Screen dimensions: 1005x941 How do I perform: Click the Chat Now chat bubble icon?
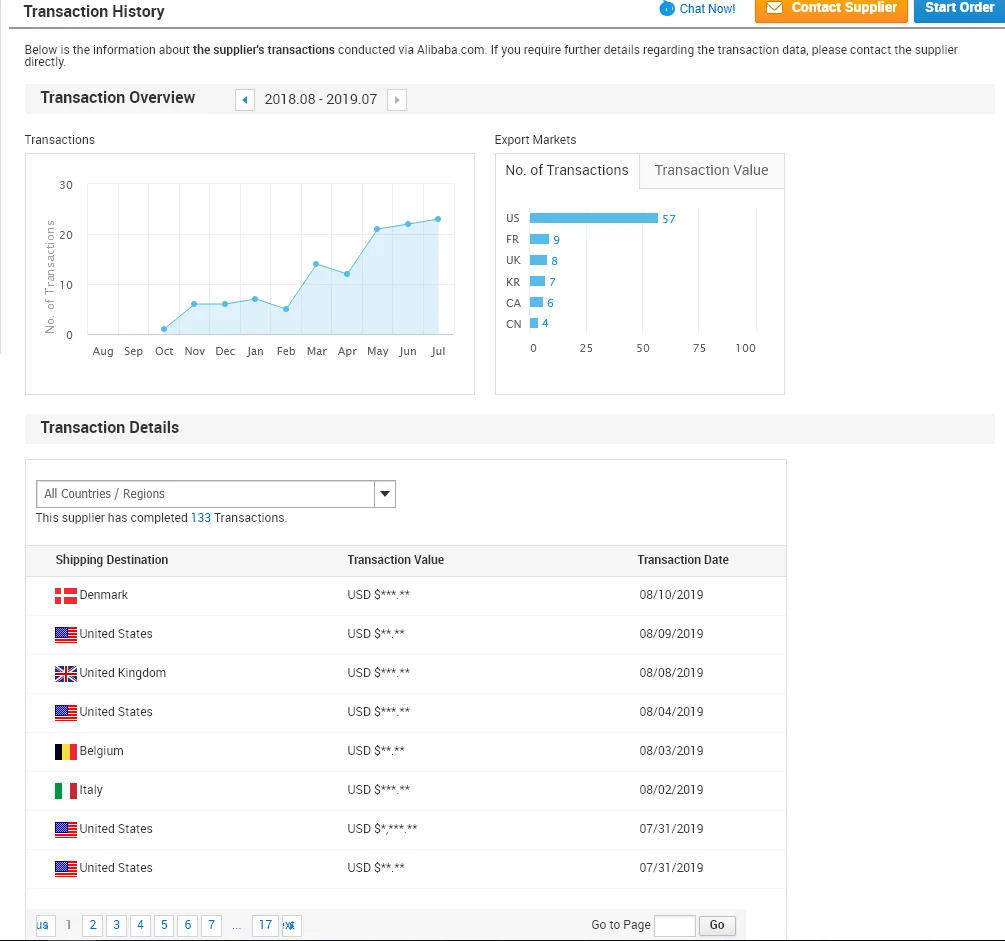667,9
